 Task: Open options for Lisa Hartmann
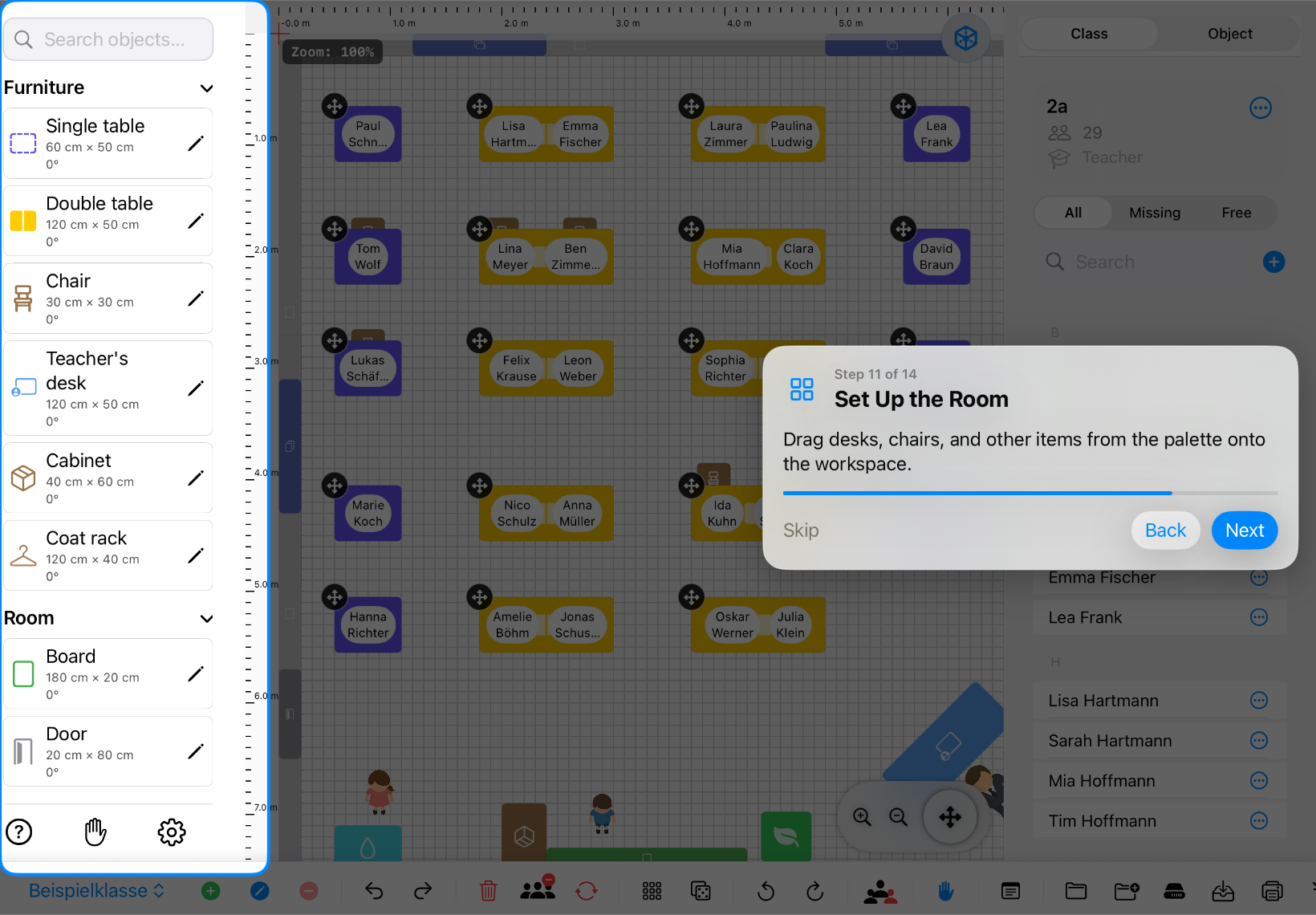(x=1259, y=701)
